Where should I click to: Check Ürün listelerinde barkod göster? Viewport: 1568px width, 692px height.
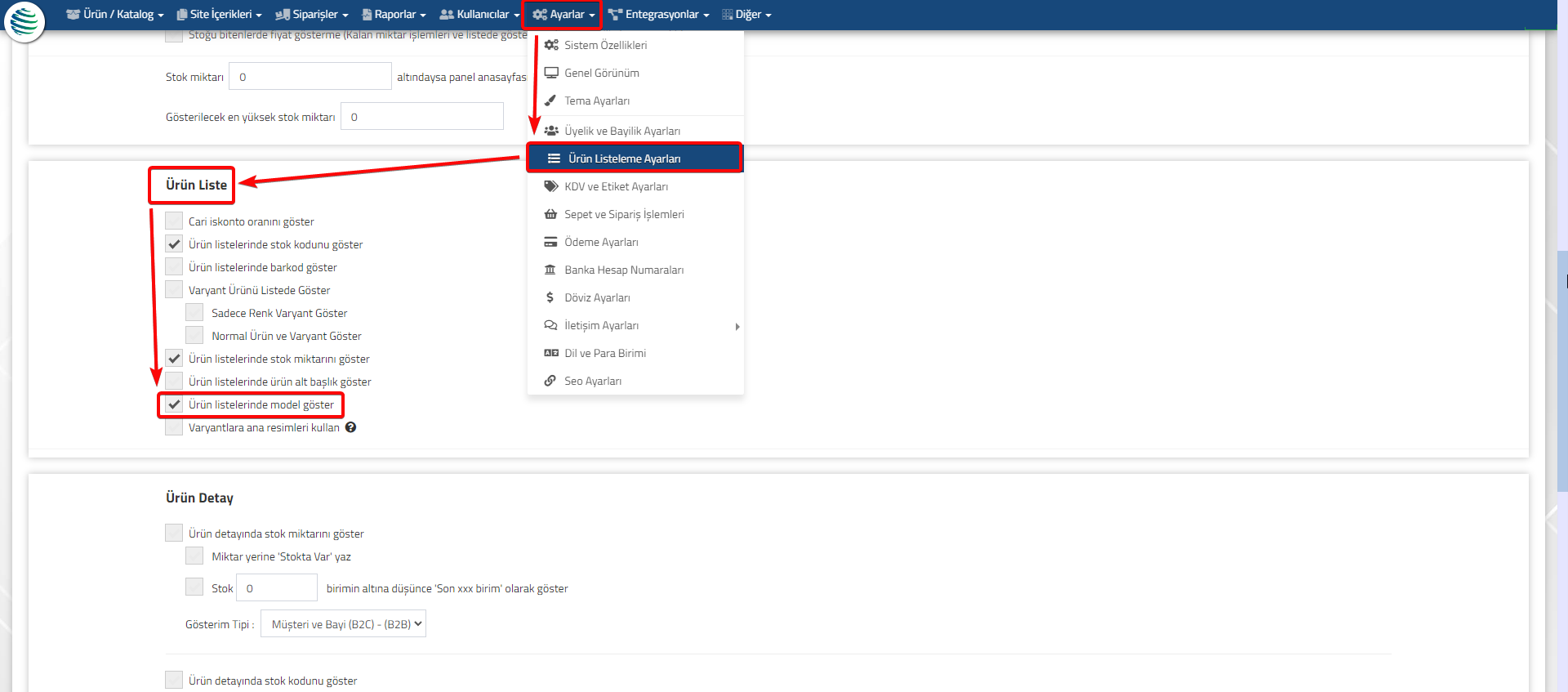click(x=174, y=266)
